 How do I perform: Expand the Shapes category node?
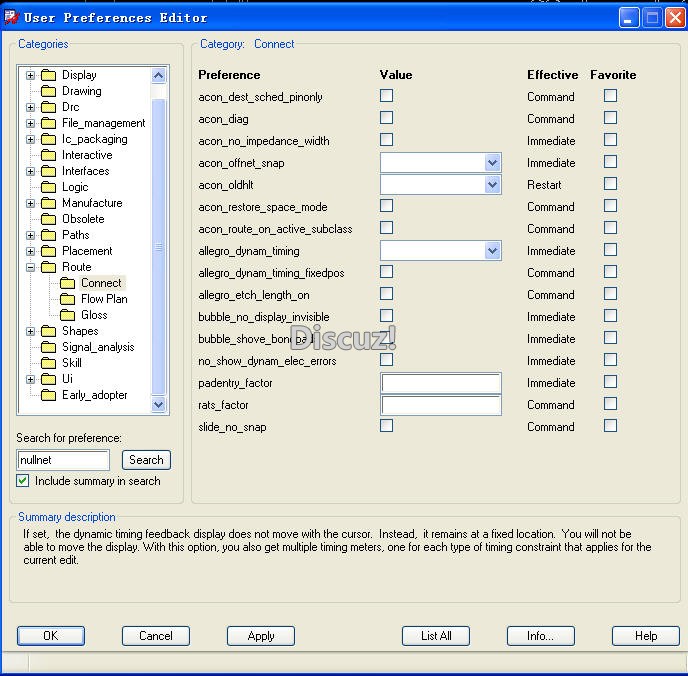pyautogui.click(x=30, y=331)
